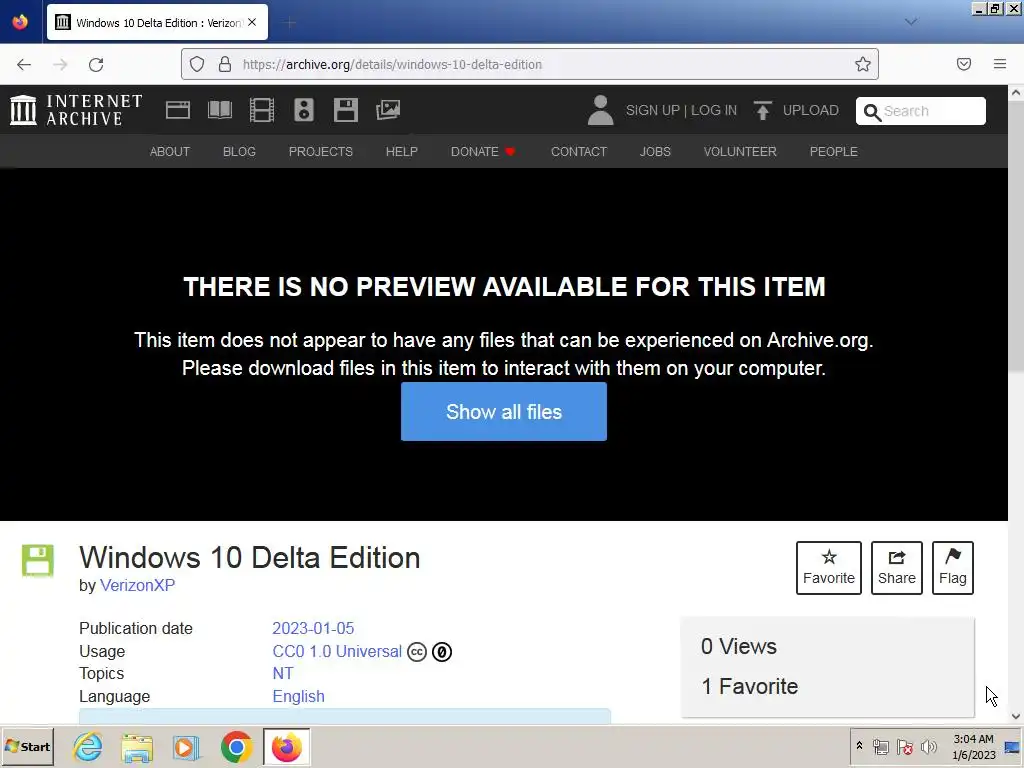This screenshot has height=768, width=1024.
Task: Click the CC Zero public domain icon
Action: click(442, 652)
